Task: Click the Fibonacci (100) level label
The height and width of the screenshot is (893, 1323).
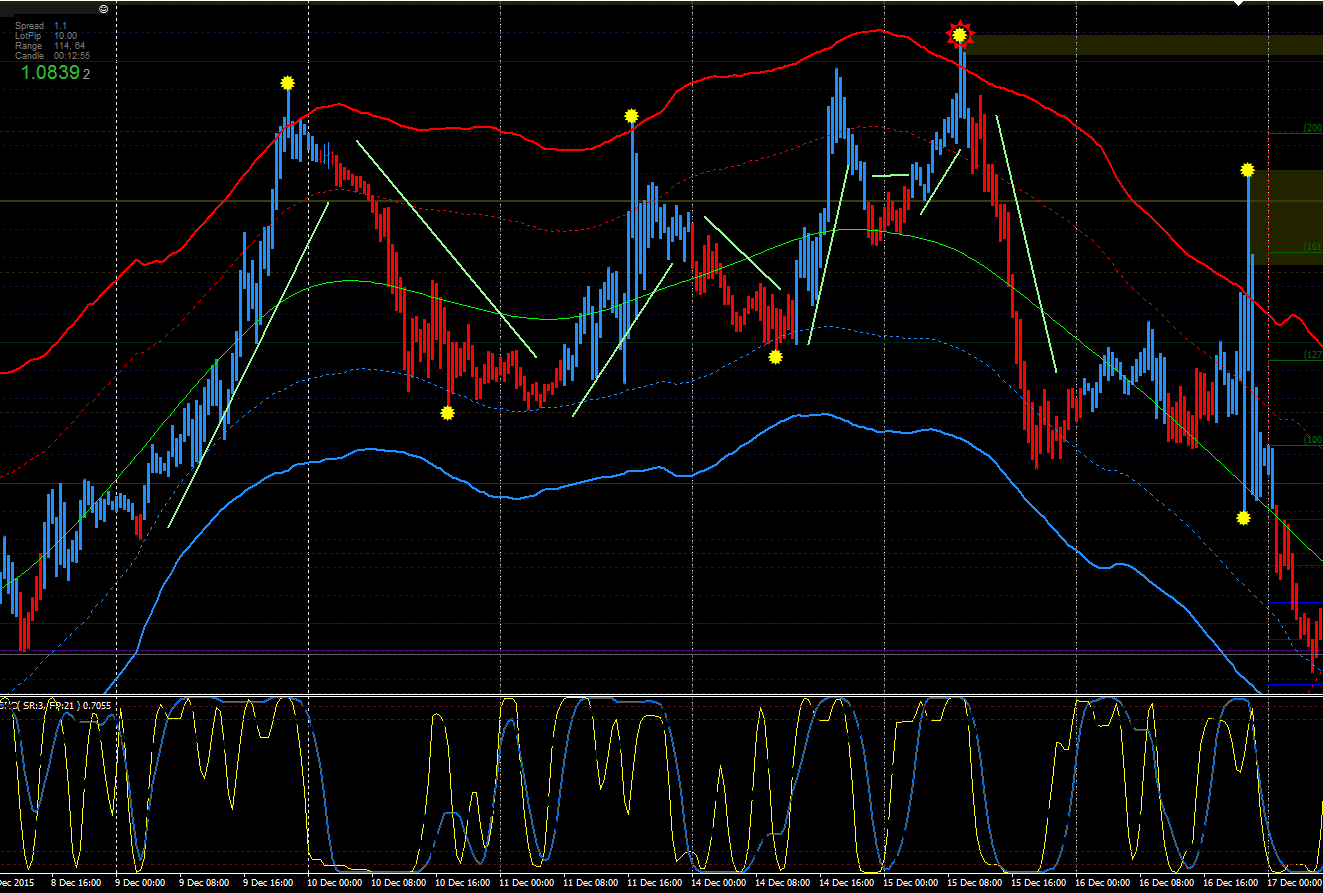Action: tap(1312, 440)
